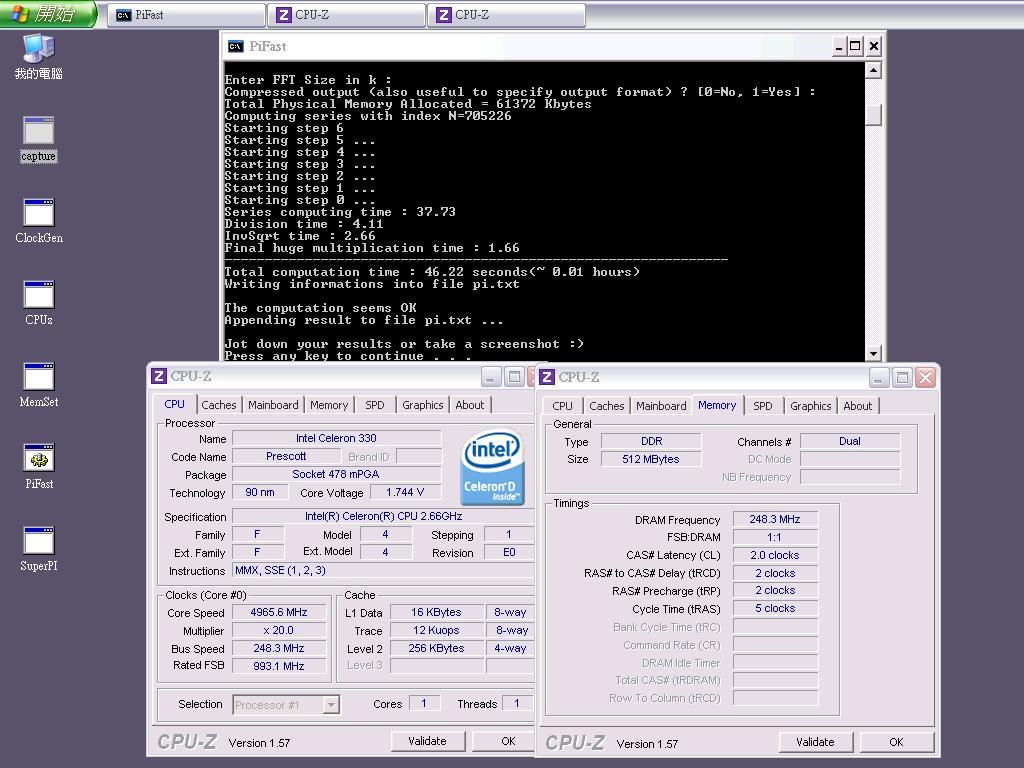Open the MemSet desktop shortcut

click(39, 385)
